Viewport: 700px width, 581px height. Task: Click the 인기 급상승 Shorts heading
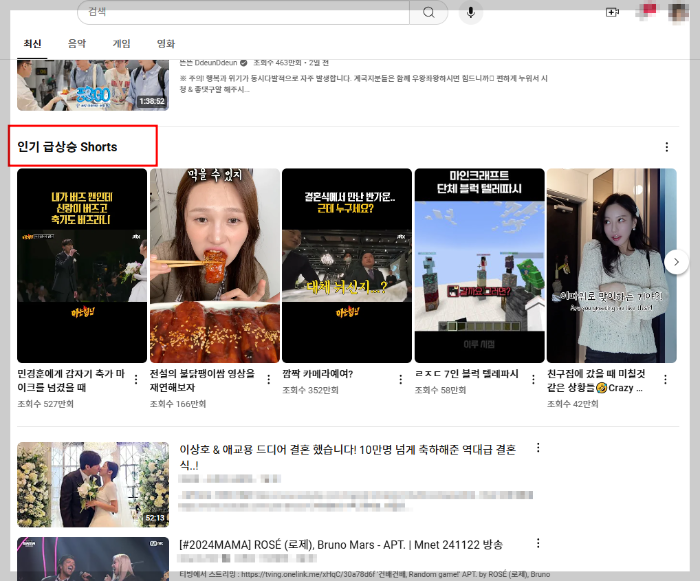pos(67,146)
